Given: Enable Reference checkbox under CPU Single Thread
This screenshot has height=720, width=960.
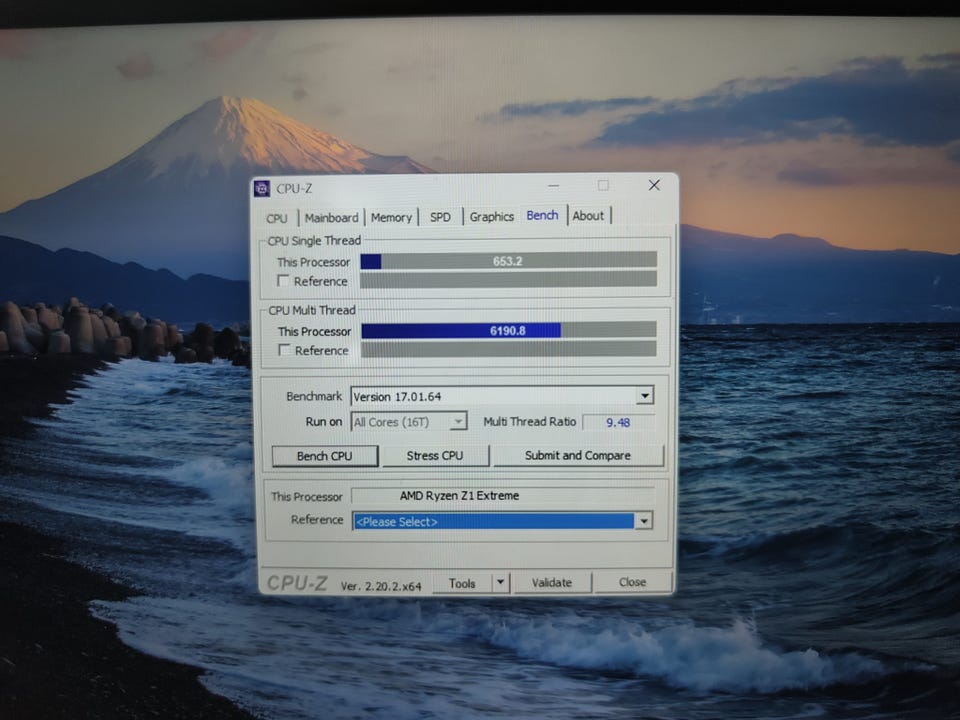Looking at the screenshot, I should click(x=283, y=280).
